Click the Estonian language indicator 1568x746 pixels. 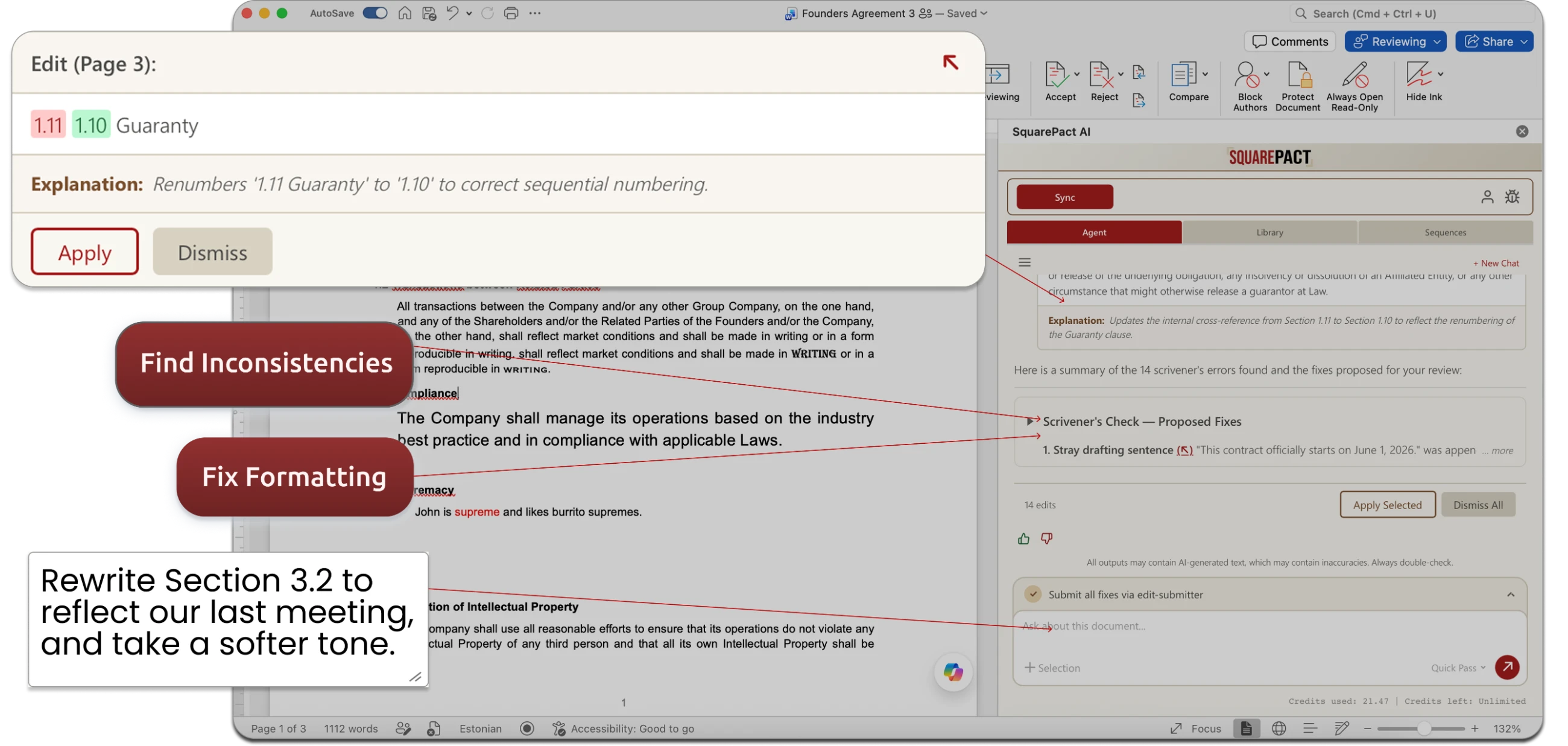point(480,729)
